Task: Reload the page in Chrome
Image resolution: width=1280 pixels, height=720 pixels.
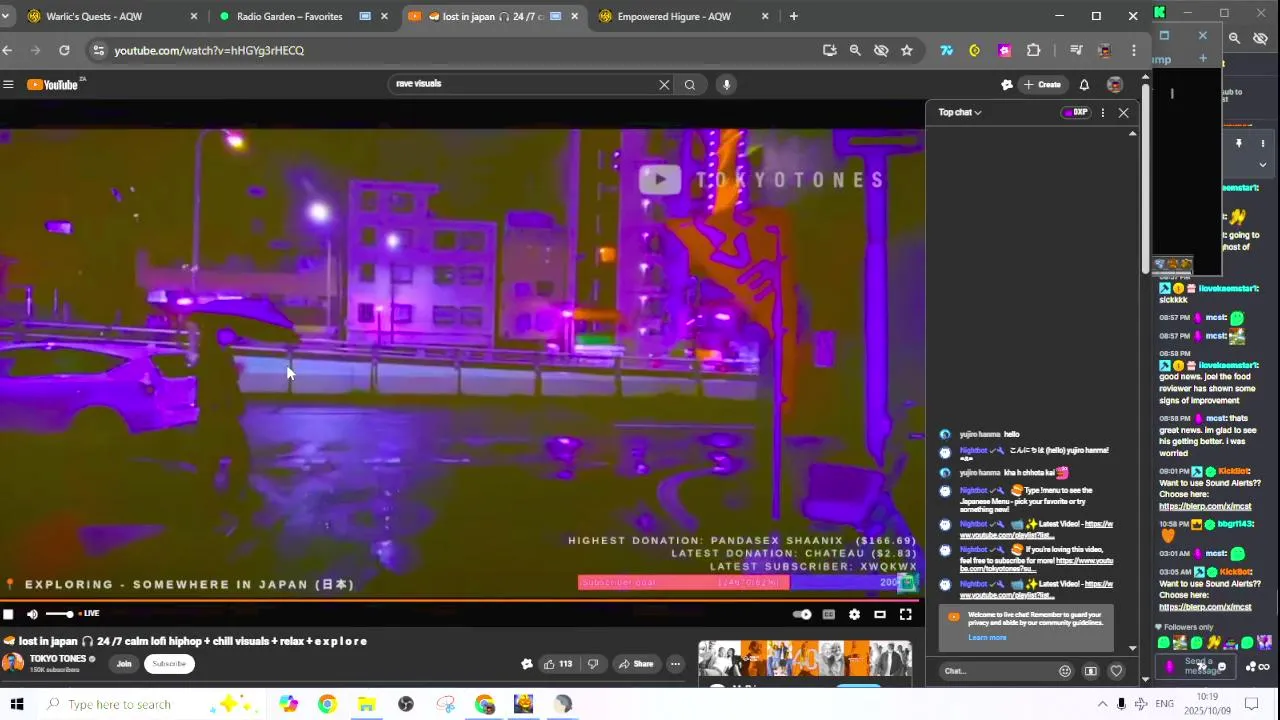Action: (x=64, y=50)
